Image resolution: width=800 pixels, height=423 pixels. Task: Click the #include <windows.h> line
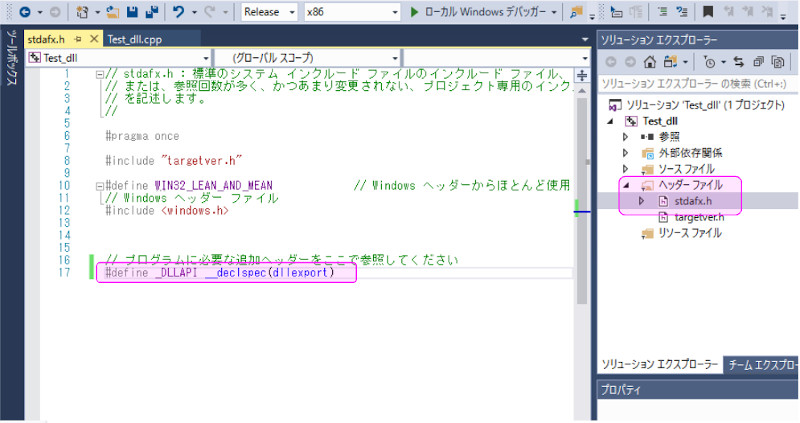167,211
